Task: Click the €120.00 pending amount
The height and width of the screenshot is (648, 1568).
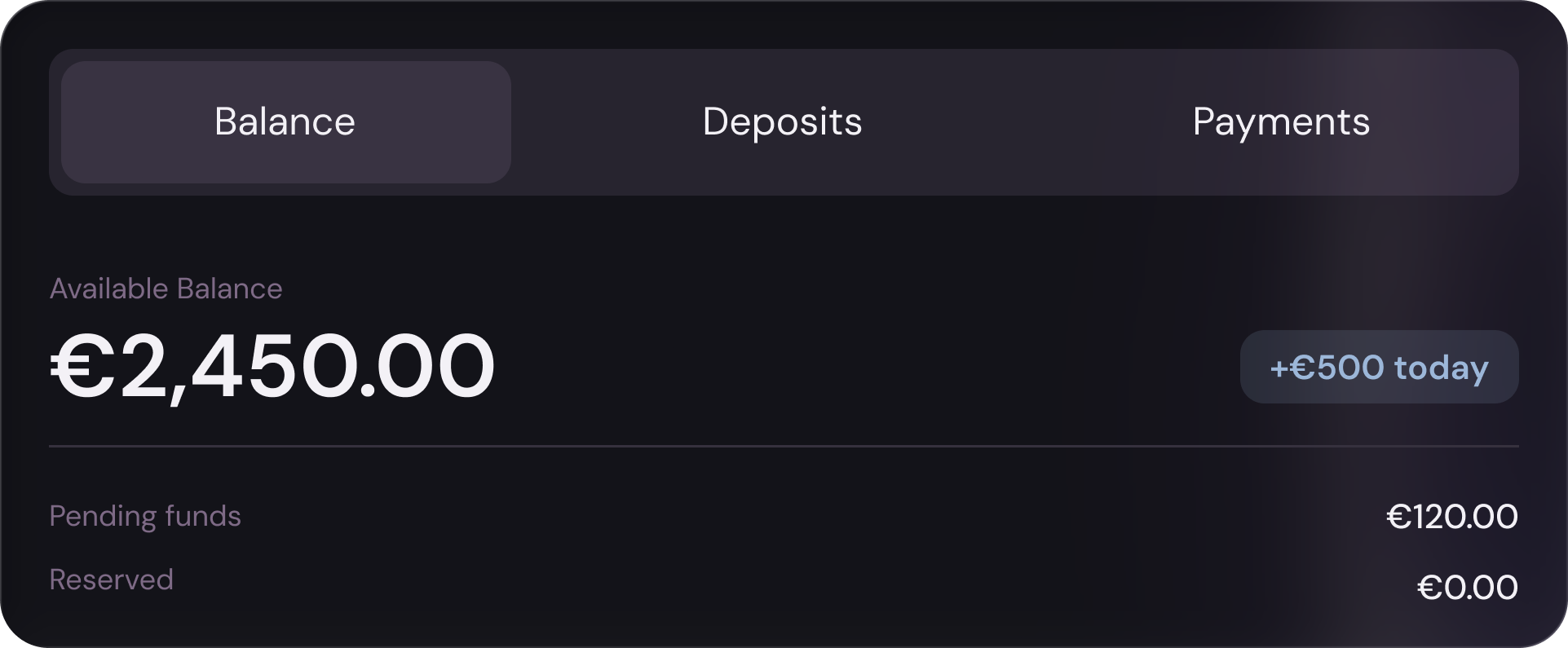Action: coord(1452,517)
